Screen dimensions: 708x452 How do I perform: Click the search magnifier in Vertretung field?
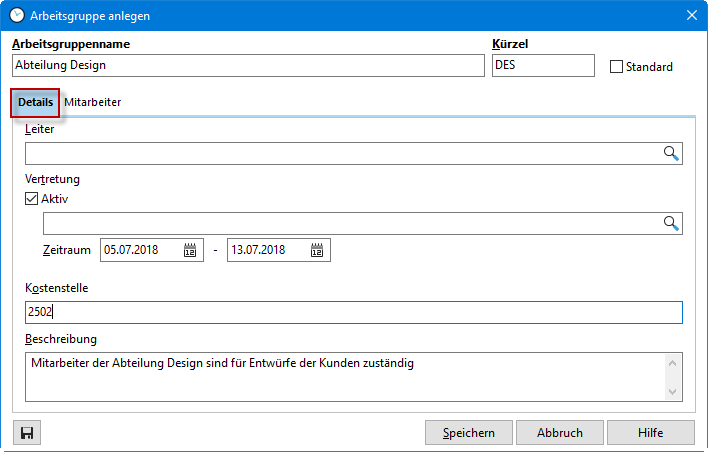671,223
